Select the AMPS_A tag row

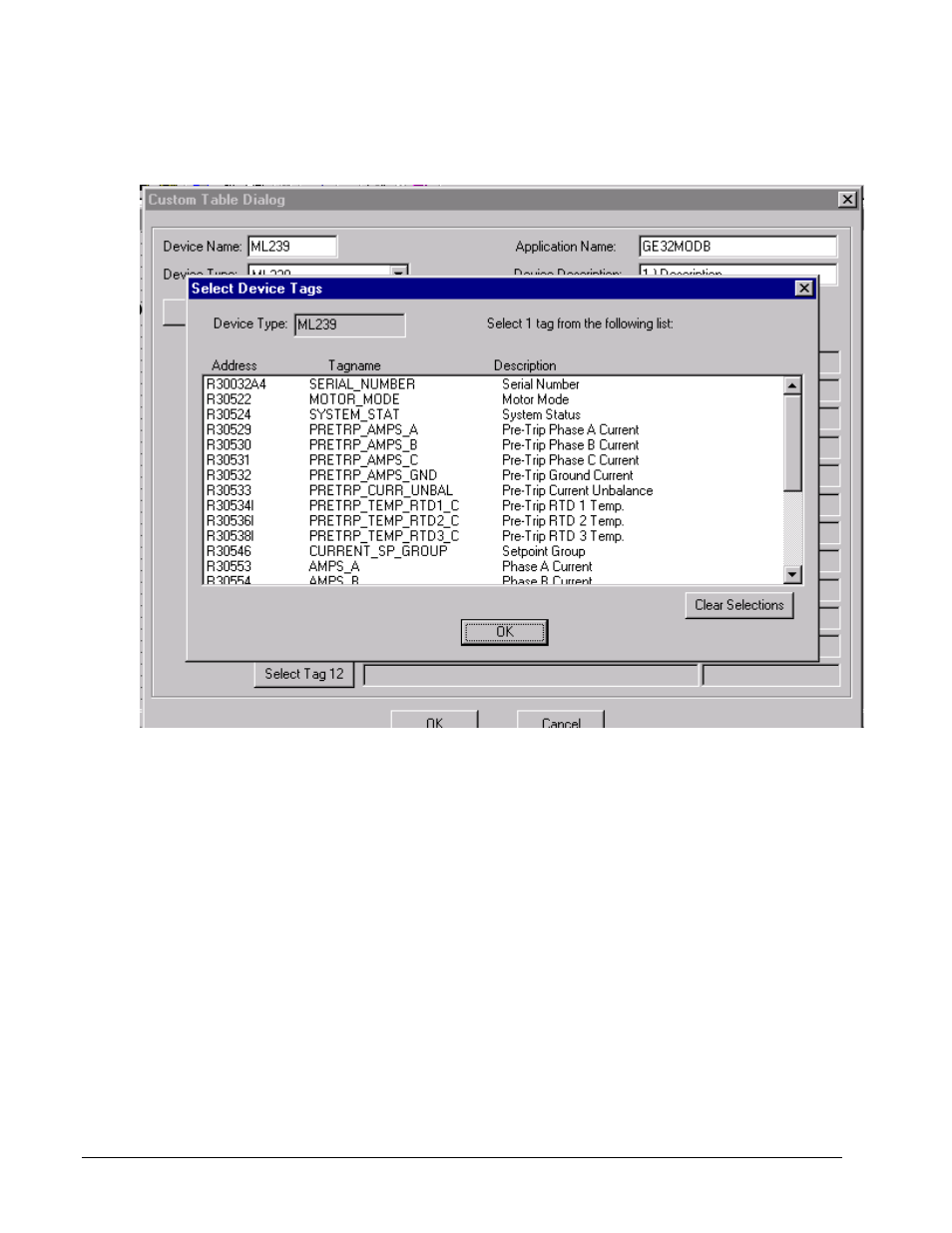pyautogui.click(x=493, y=566)
